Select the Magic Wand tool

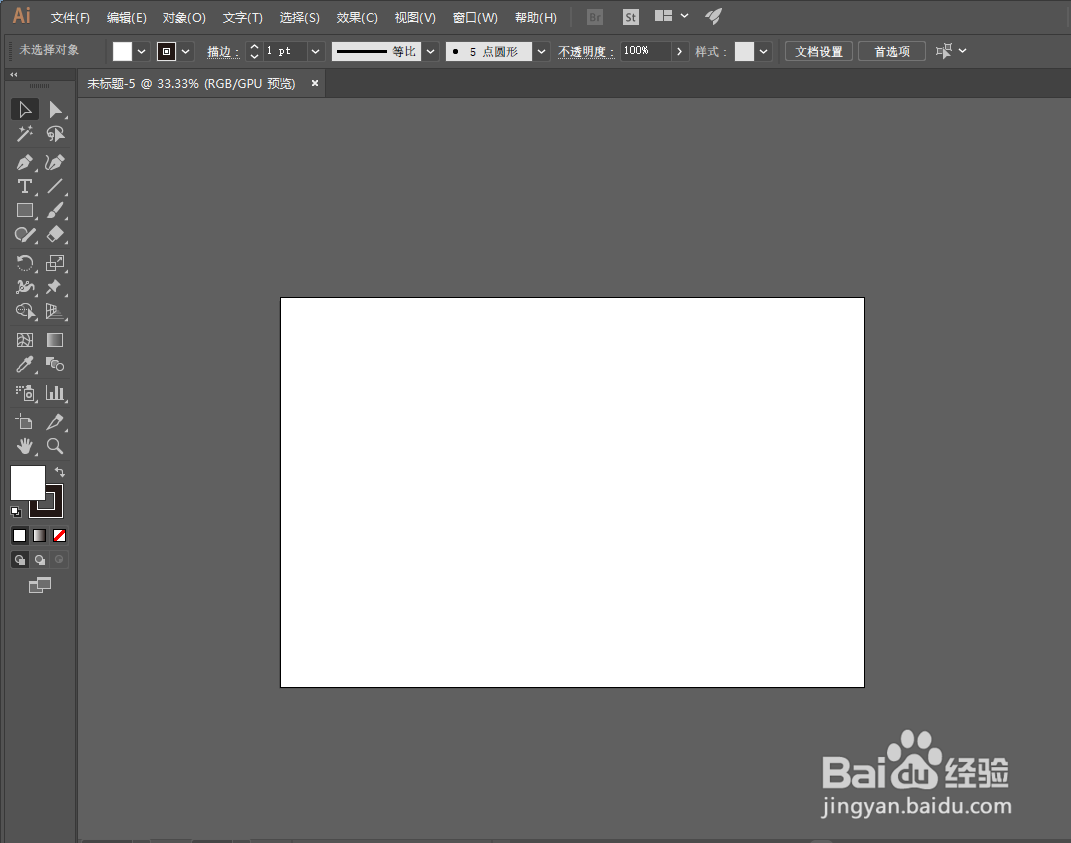click(25, 134)
